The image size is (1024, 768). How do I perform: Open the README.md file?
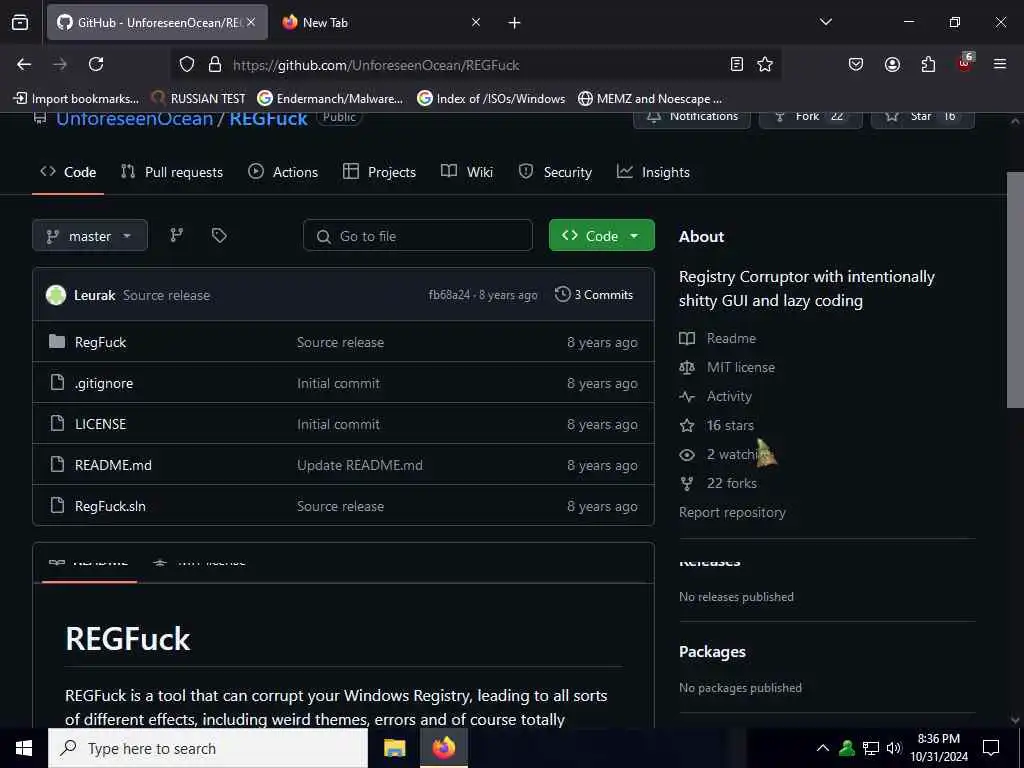(113, 465)
